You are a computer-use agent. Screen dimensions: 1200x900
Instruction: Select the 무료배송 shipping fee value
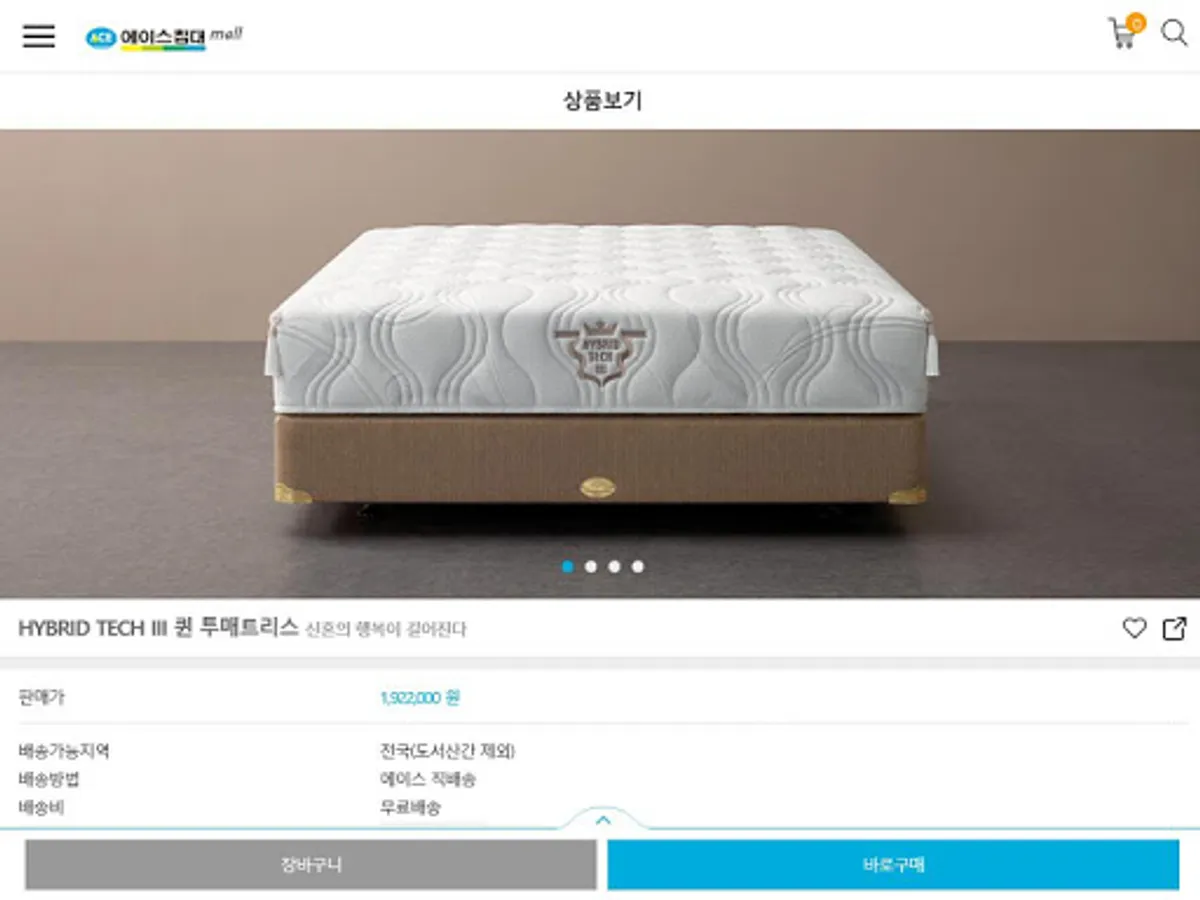(410, 807)
